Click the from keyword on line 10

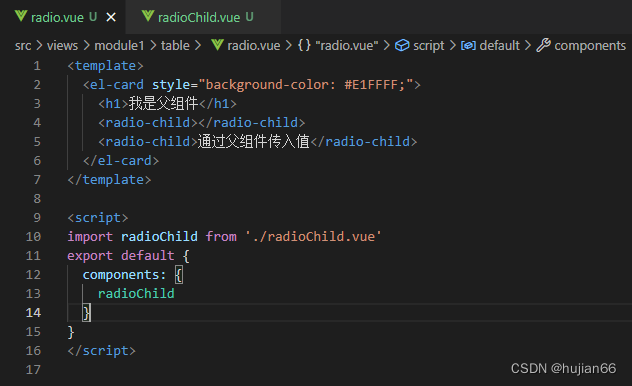click(x=221, y=237)
